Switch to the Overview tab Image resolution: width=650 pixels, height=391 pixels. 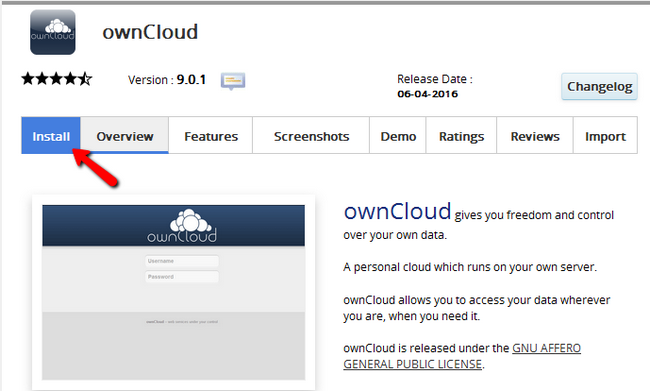[125, 136]
